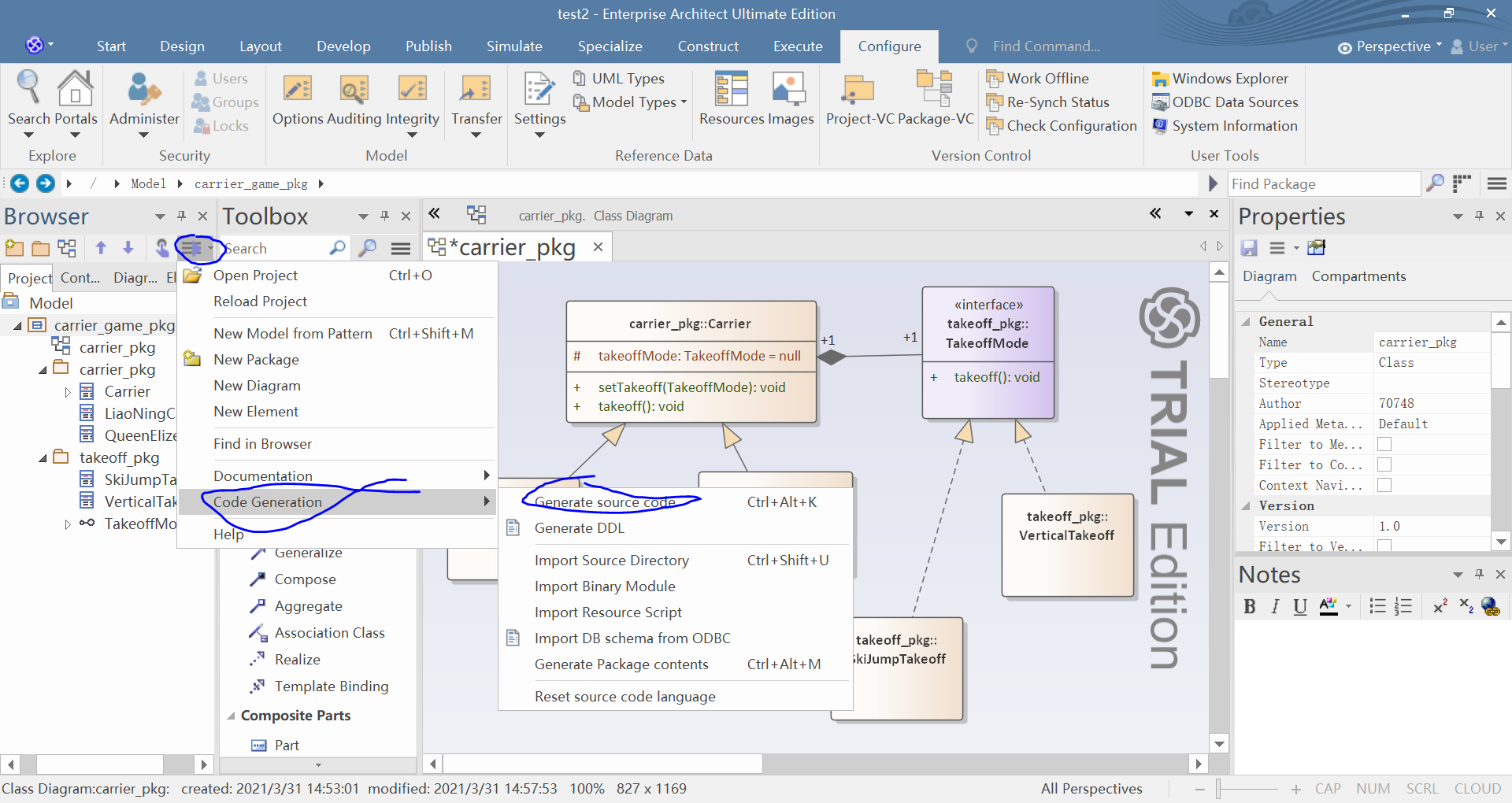Click the Find Command search field
This screenshot has width=1512, height=803.
tap(1046, 46)
